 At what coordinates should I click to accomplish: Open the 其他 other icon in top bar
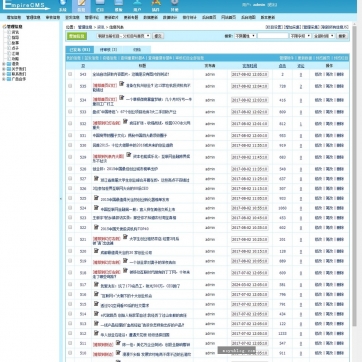[x=175, y=5]
